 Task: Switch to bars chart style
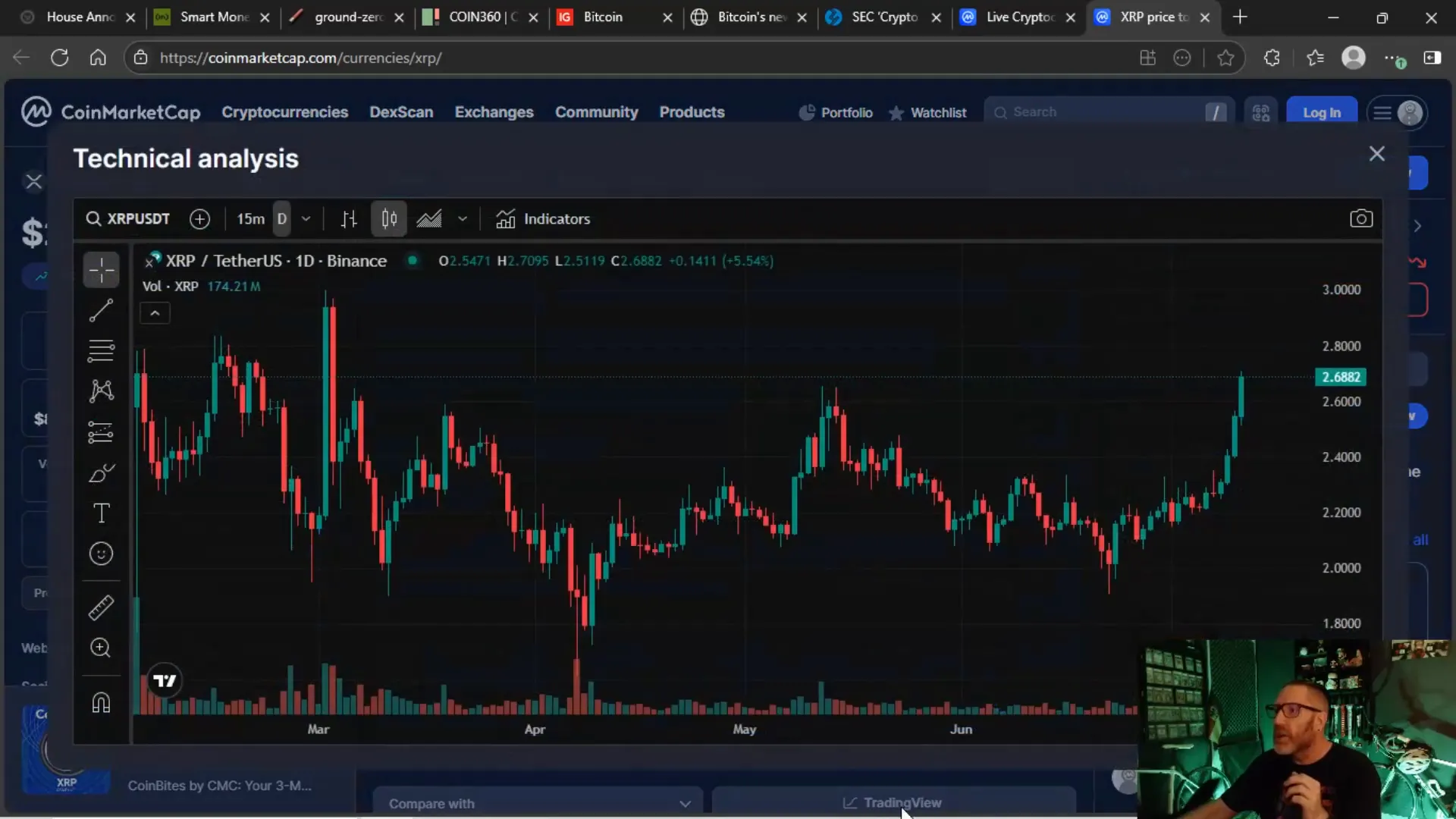(349, 219)
